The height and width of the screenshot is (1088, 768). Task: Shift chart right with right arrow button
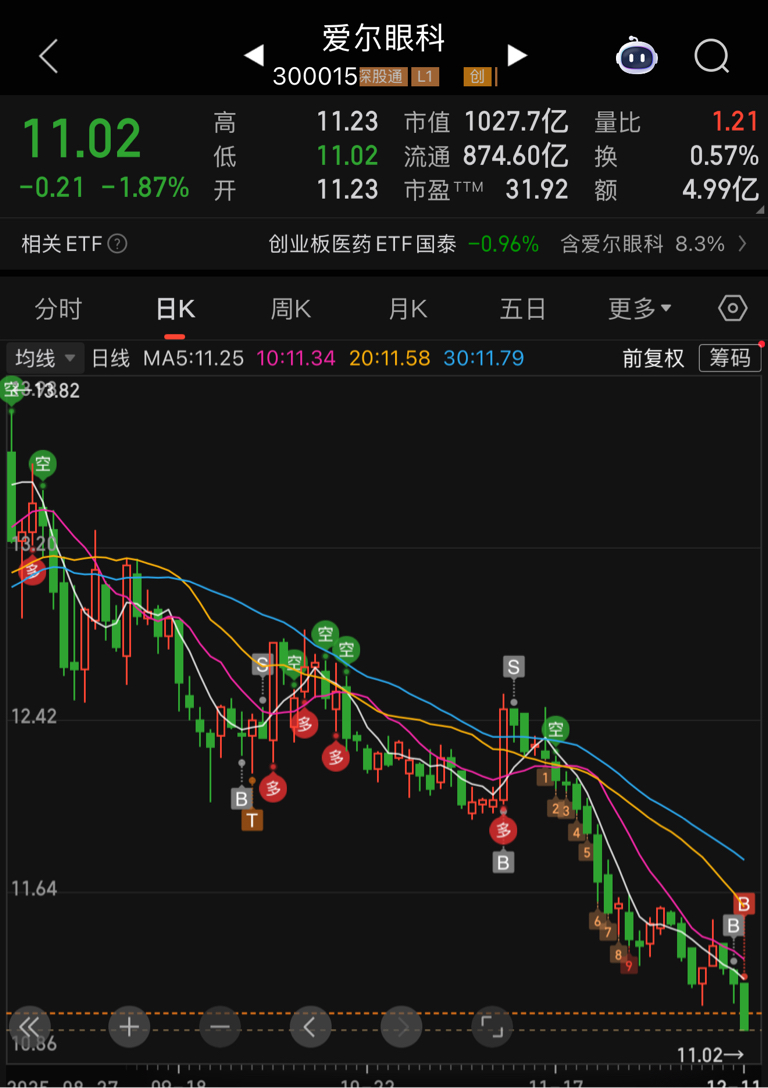tap(401, 1026)
